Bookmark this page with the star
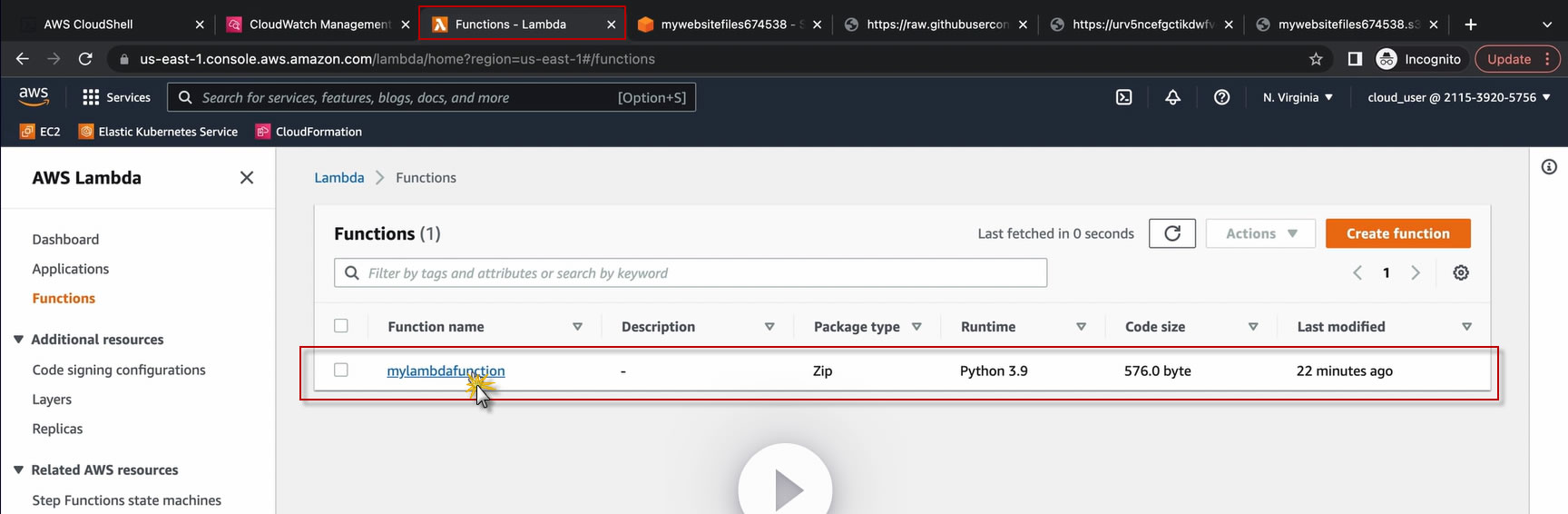The image size is (1568, 514). (1316, 59)
